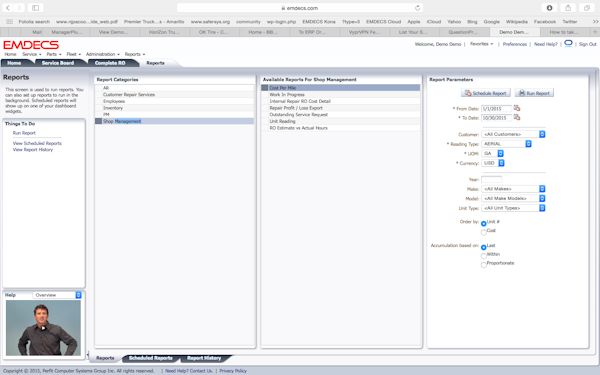Open the Unit Type dropdown
600x375 pixels.
pos(513,208)
